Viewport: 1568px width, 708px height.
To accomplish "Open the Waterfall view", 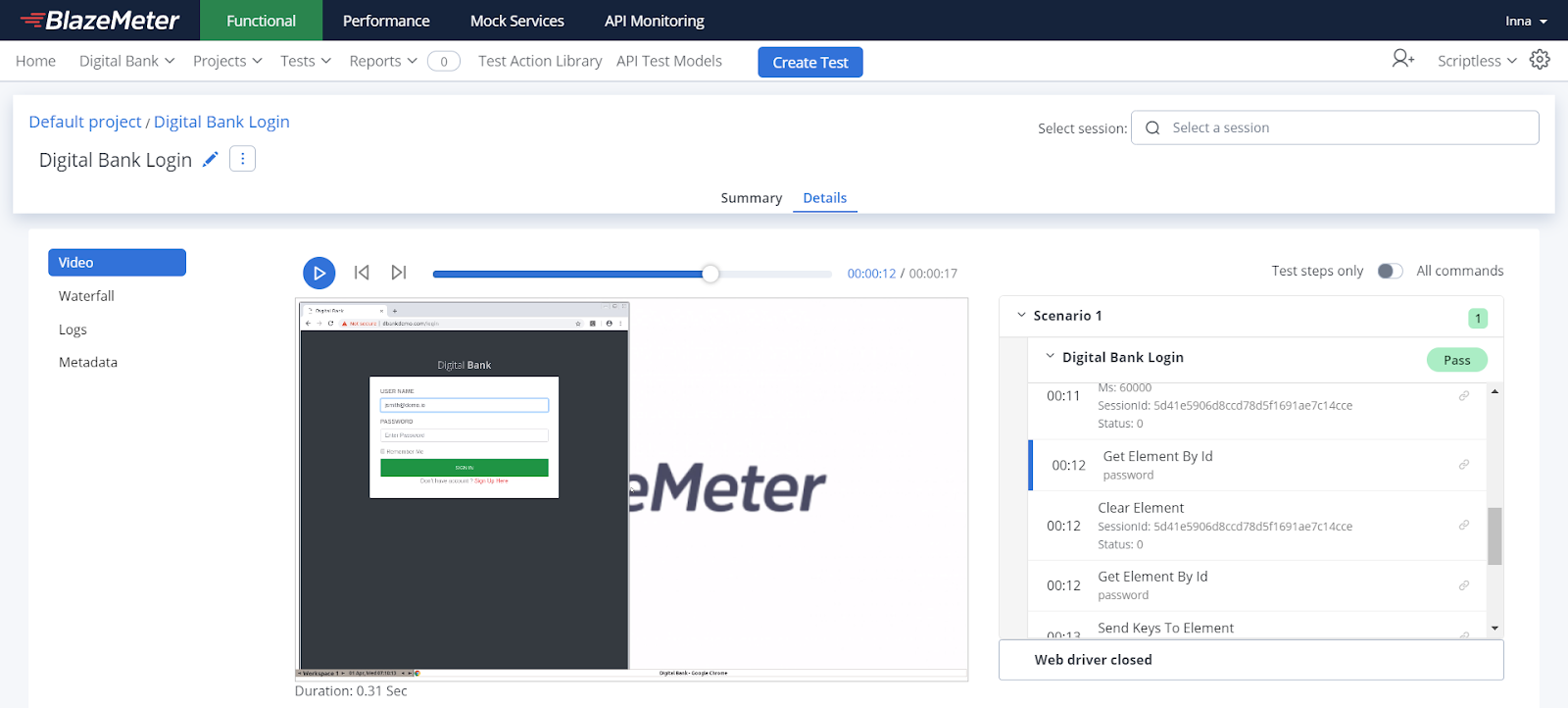I will pos(86,296).
